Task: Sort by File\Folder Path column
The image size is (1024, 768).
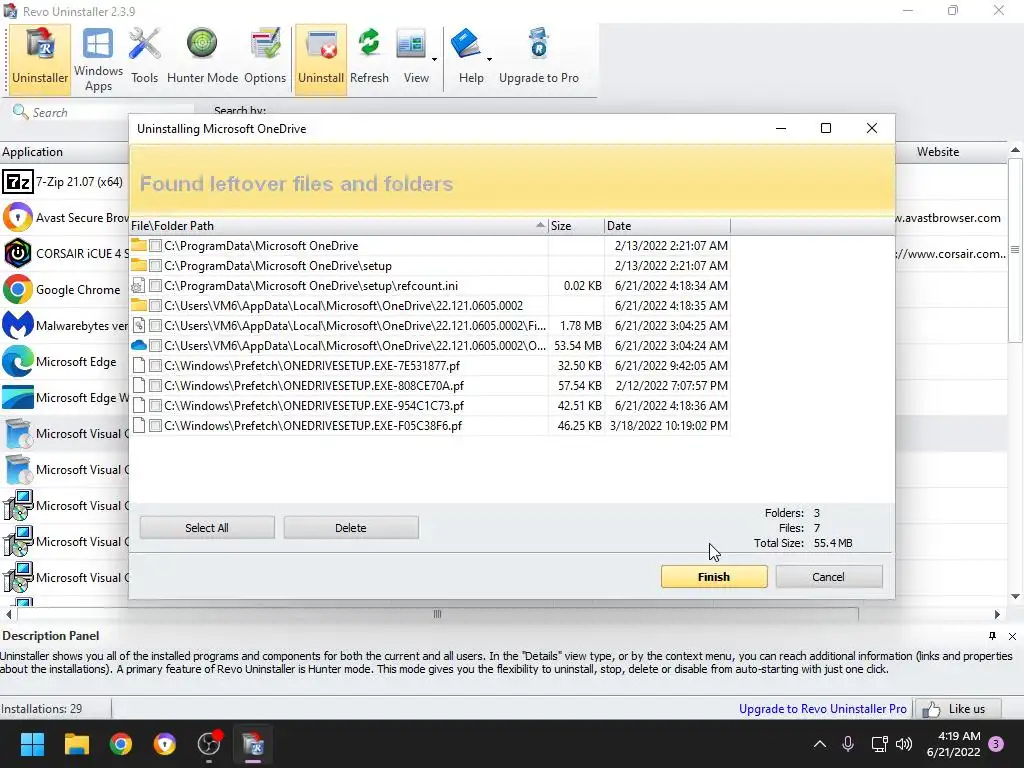Action: coord(339,226)
